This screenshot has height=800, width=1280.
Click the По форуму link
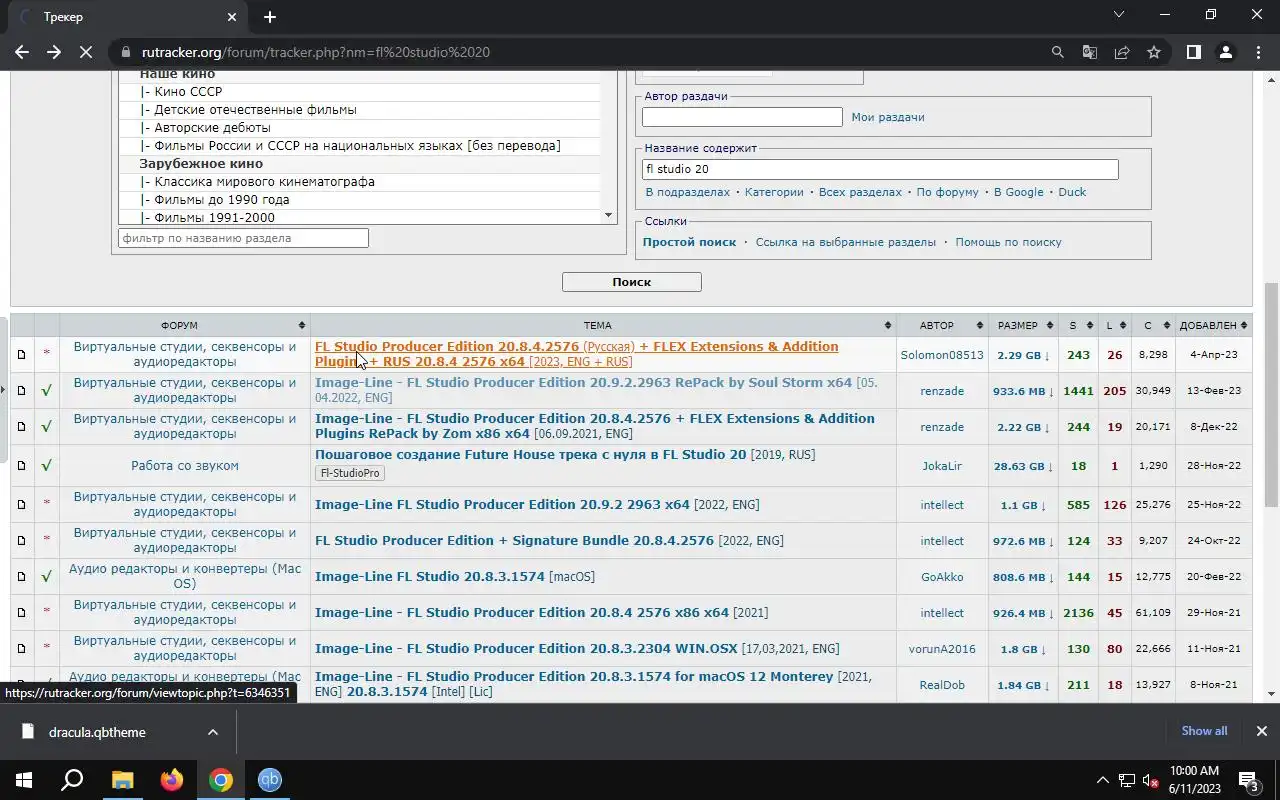coord(947,192)
